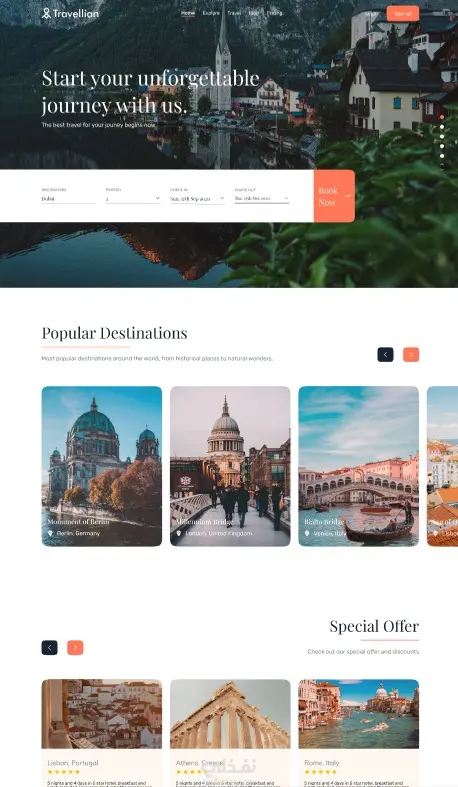Open the Home menu item
458x787 pixels.
188,13
